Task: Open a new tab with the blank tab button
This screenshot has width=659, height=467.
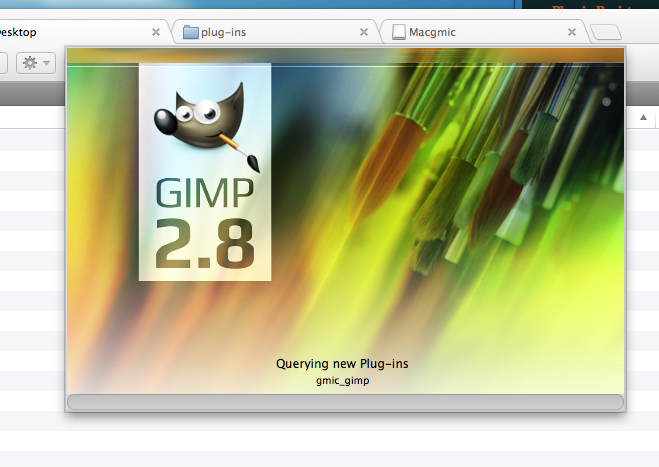Action: (x=606, y=32)
